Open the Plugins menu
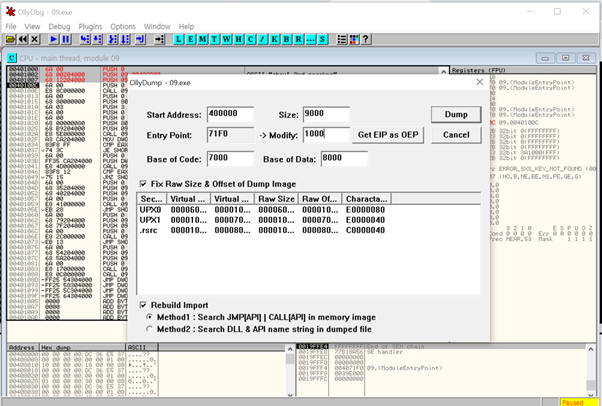The width and height of the screenshot is (602, 406). tap(90, 27)
